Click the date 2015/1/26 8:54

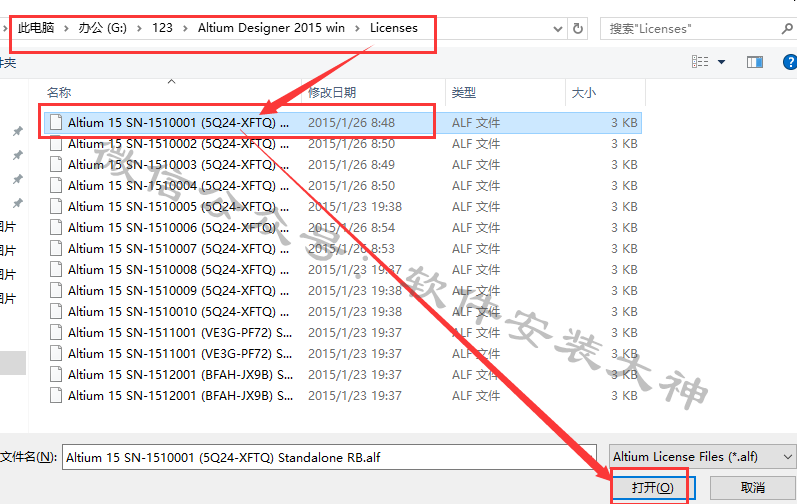(351, 228)
